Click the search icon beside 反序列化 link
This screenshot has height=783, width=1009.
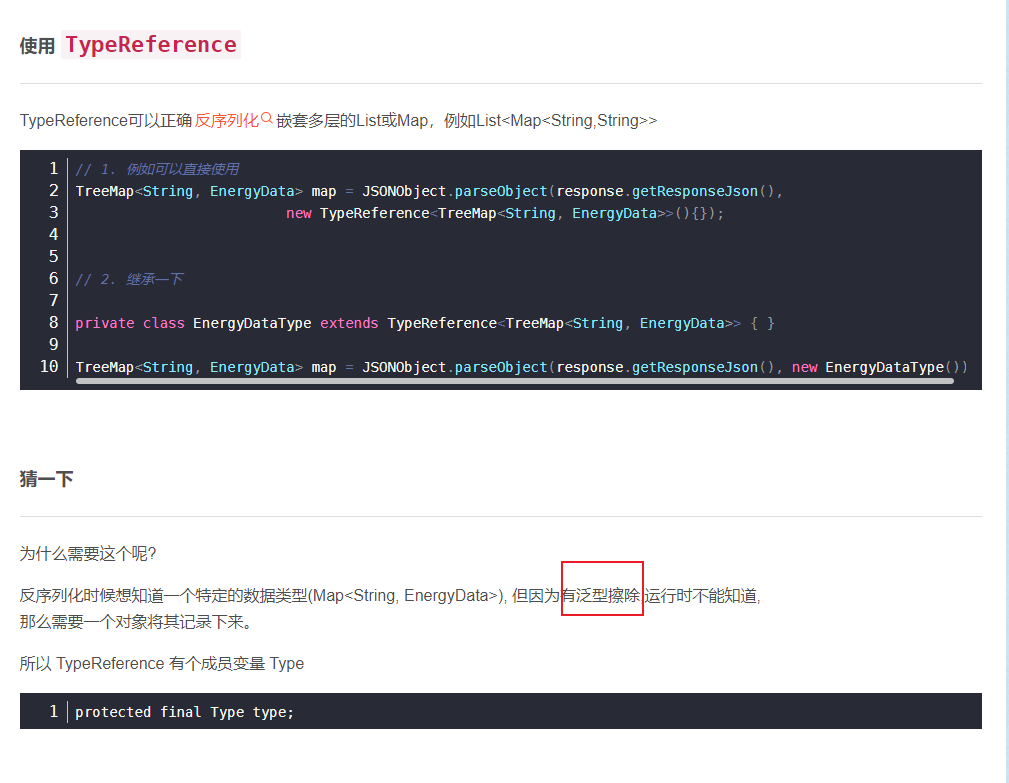tap(267, 118)
